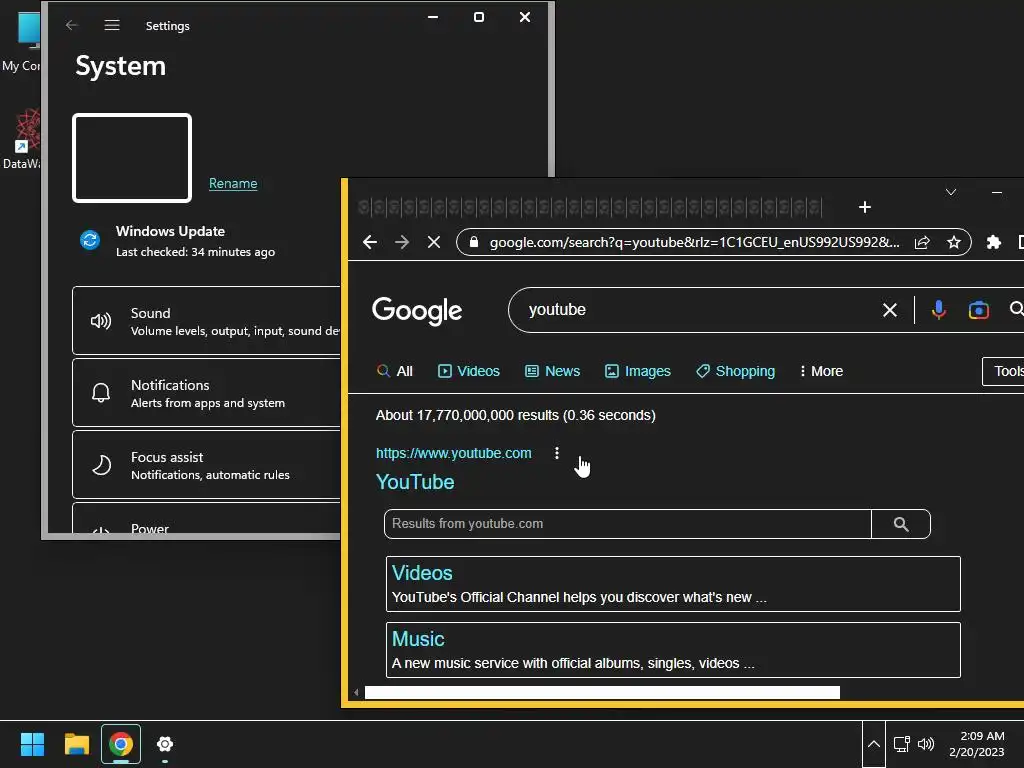This screenshot has width=1024, height=768.
Task: Click the scrollbar left arrow in Chrome
Action: (x=356, y=692)
